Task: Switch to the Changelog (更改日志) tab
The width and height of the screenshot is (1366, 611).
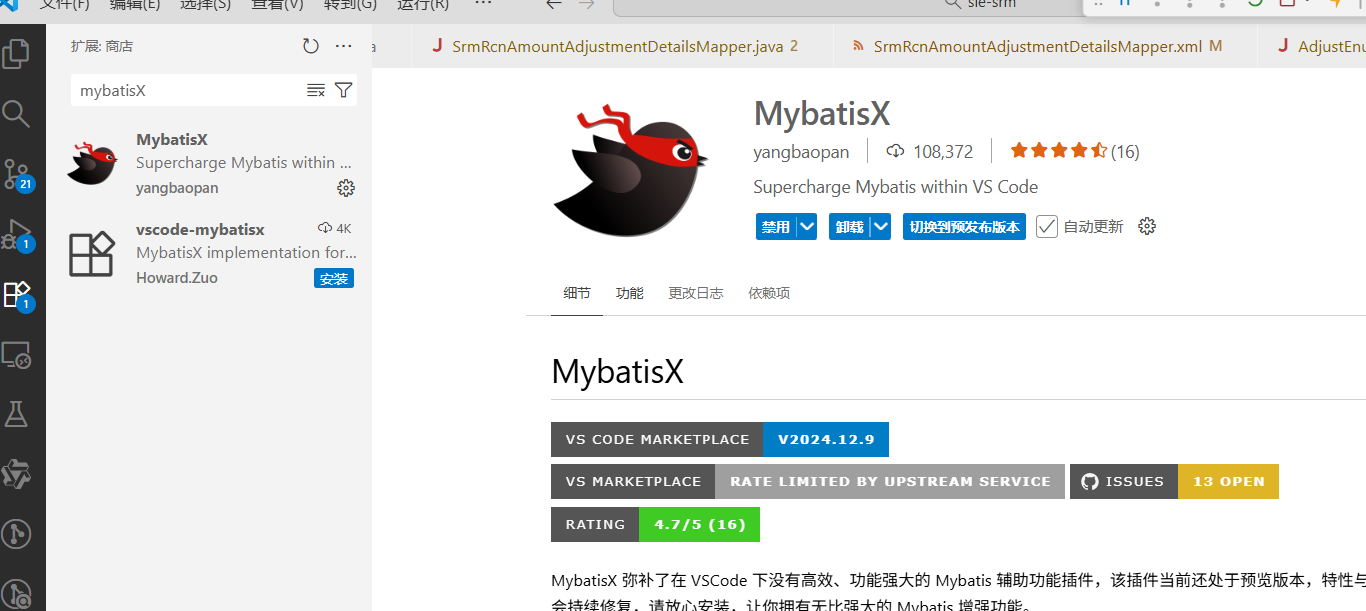Action: pos(696,293)
